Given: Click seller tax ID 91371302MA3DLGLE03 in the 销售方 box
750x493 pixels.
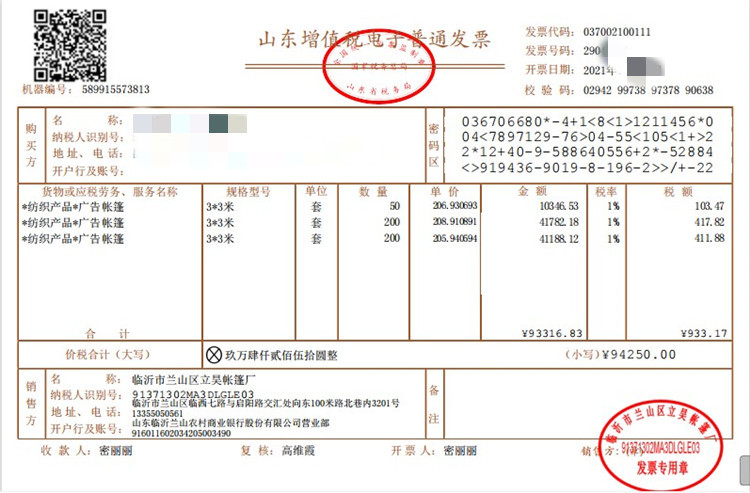Looking at the screenshot, I should pos(193,394).
